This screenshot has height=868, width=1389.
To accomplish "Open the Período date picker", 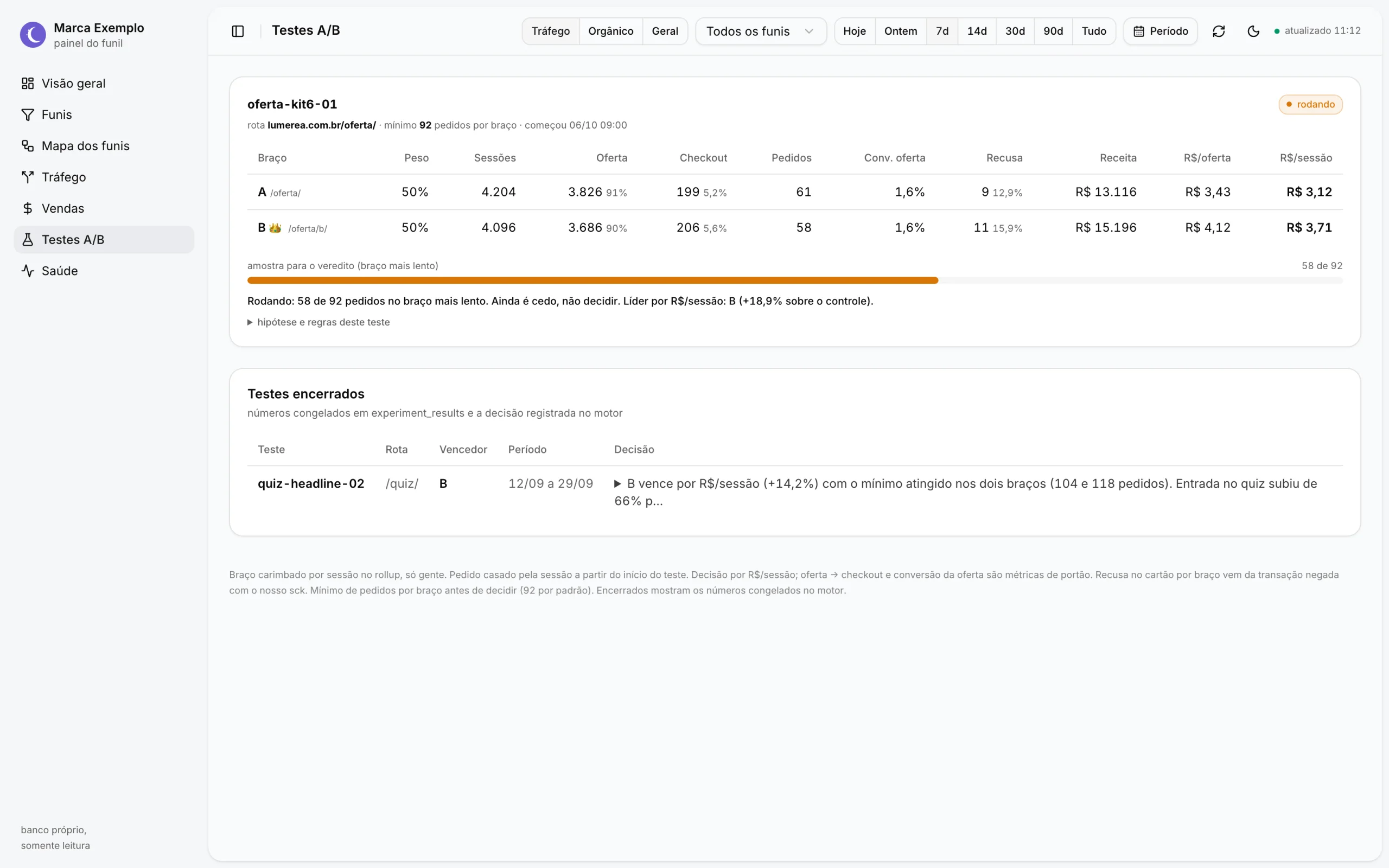I will tap(1160, 31).
